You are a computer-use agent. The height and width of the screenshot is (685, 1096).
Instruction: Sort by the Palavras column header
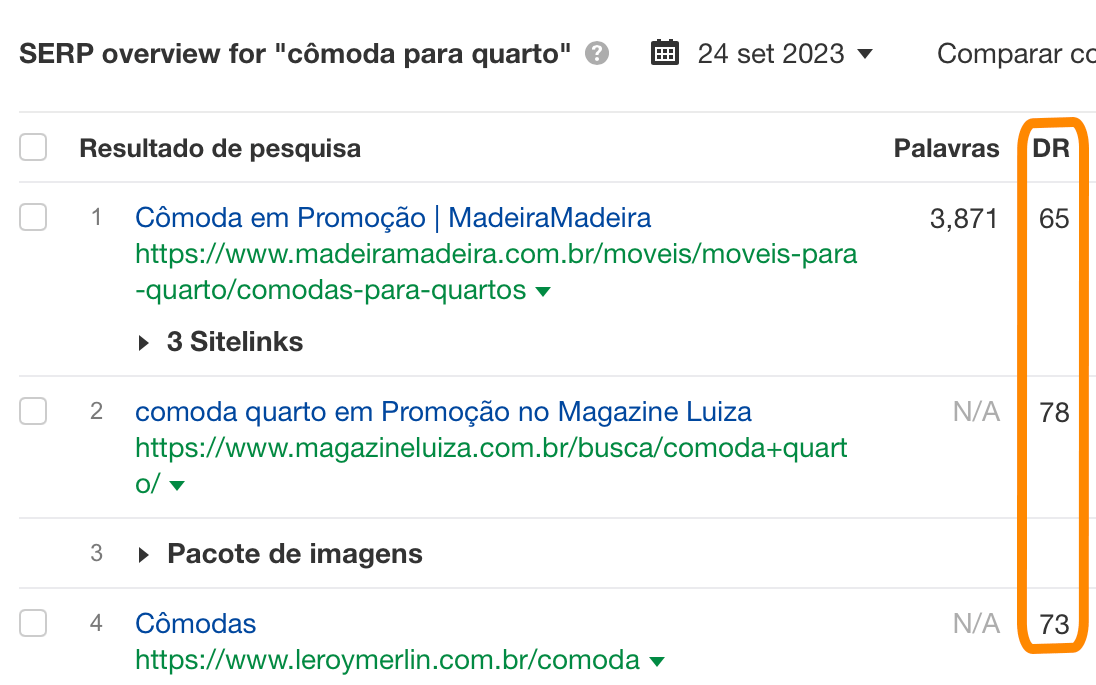pyautogui.click(x=946, y=149)
